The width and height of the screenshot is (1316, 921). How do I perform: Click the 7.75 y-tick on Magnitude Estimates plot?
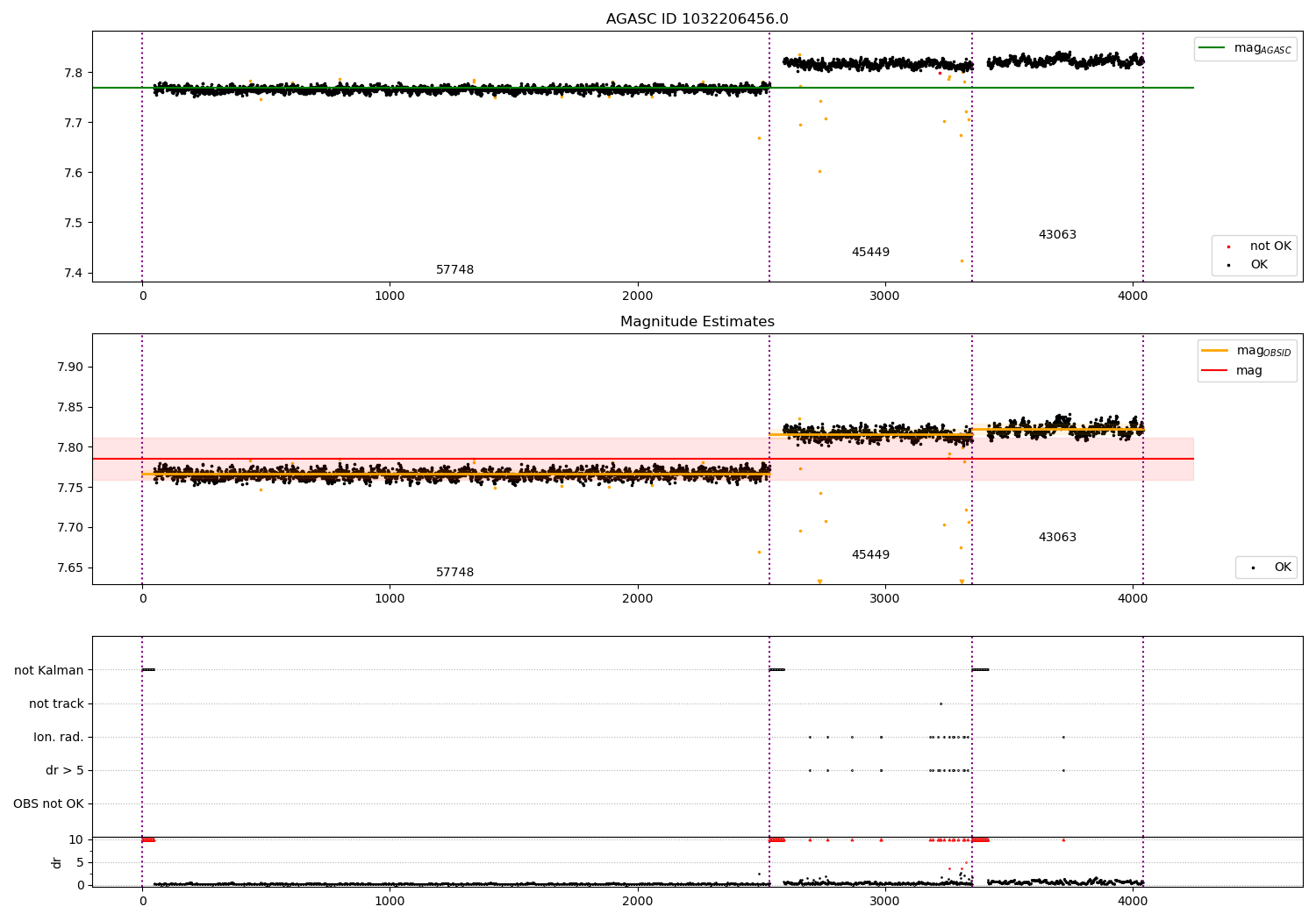(69, 488)
